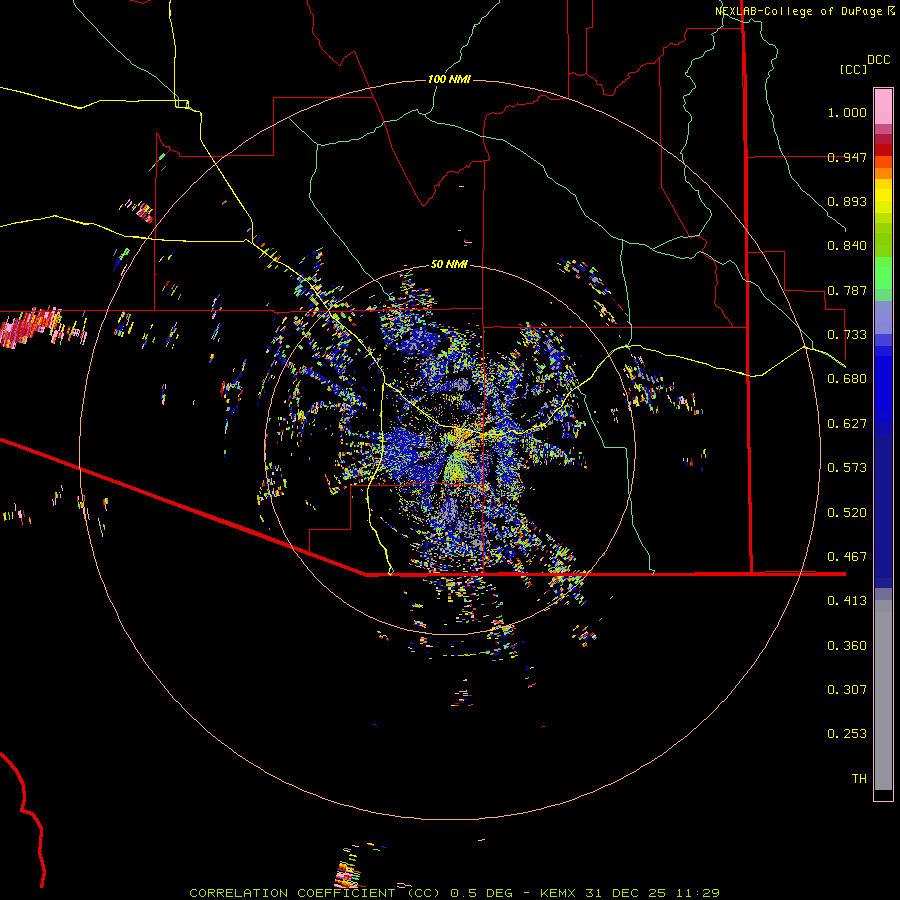The height and width of the screenshot is (900, 900).
Task: Click the NEXLAB-College of DuPage label
Action: pos(799,11)
